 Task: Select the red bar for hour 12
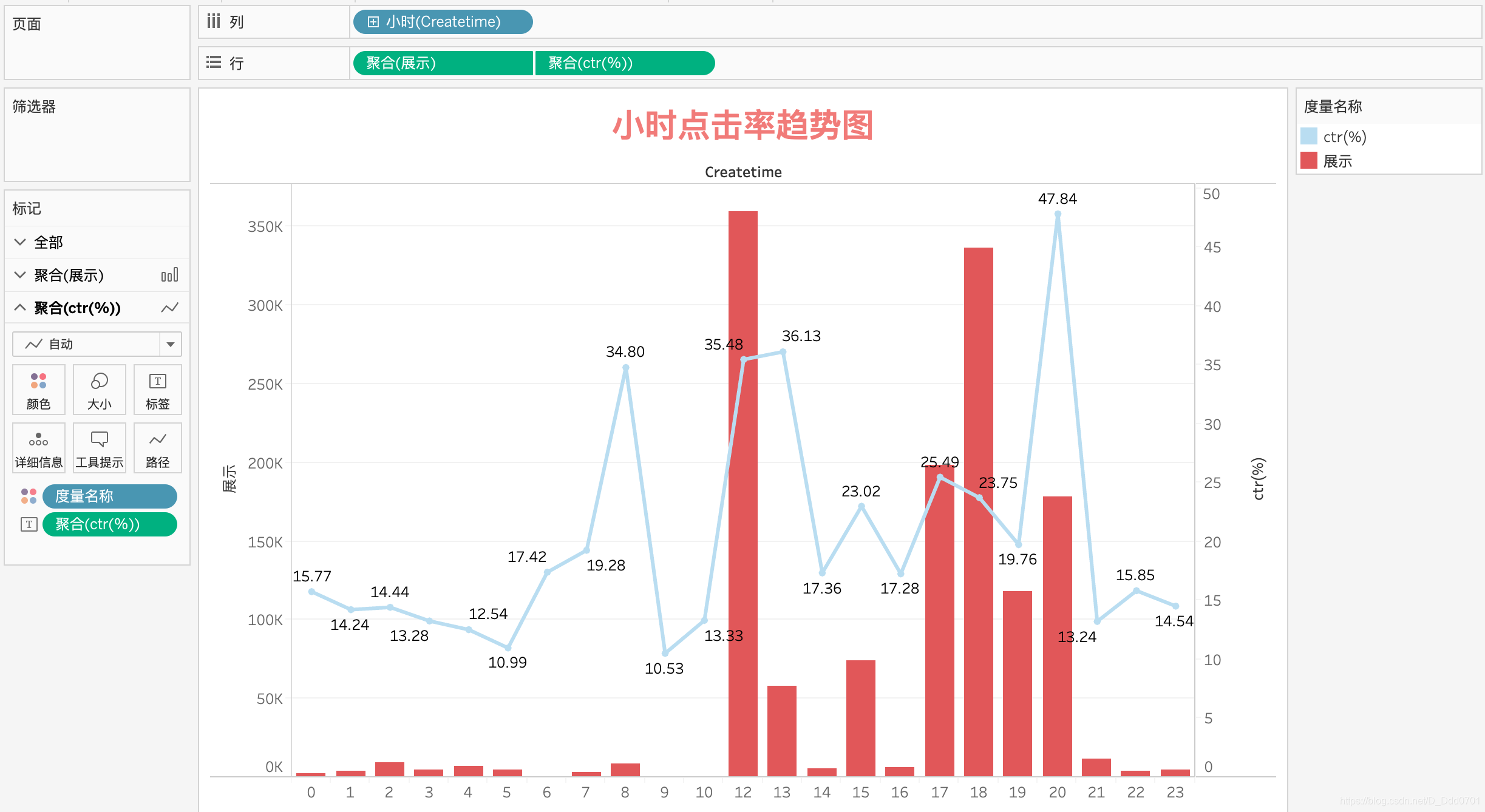[x=743, y=493]
